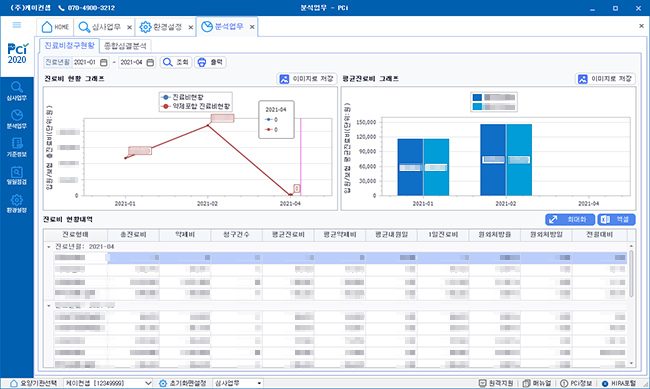The width and height of the screenshot is (650, 389).
Task: Sort by 약제비 column header
Action: pyautogui.click(x=185, y=235)
